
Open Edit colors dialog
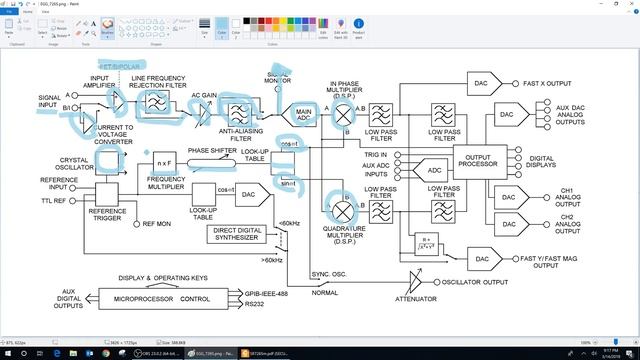tap(323, 28)
